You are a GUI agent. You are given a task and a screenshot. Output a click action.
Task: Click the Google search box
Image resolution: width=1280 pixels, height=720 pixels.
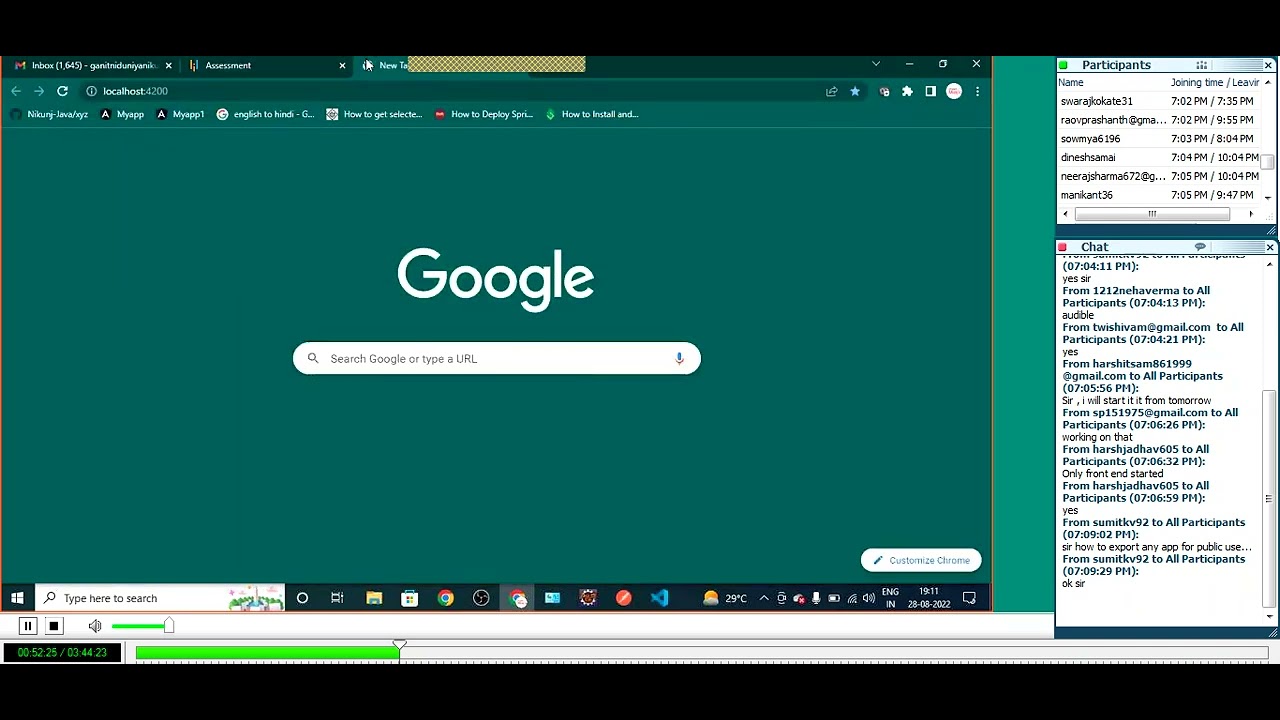(497, 359)
